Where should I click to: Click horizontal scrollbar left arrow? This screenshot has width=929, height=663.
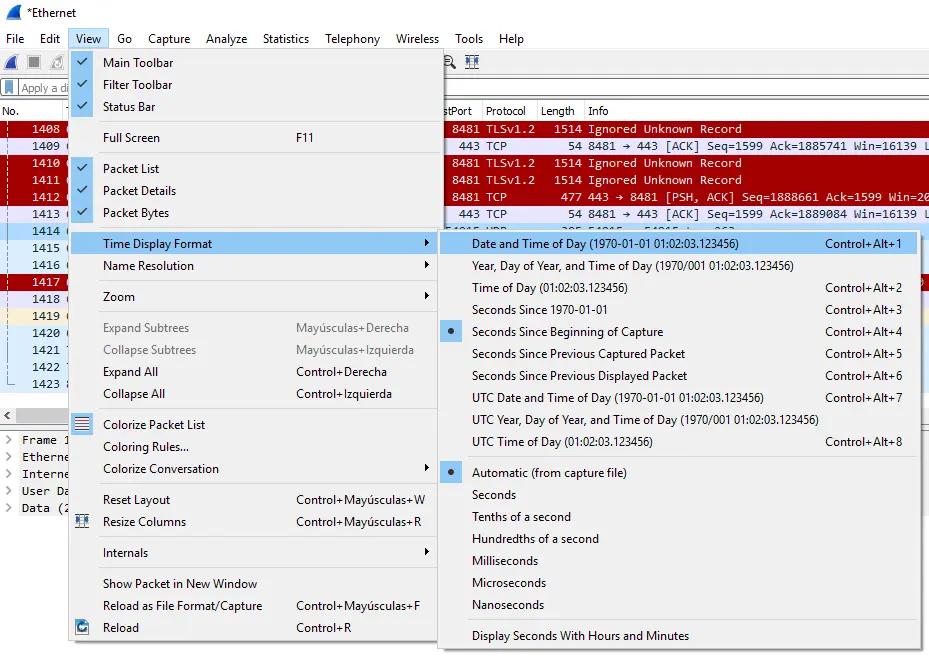point(7,415)
